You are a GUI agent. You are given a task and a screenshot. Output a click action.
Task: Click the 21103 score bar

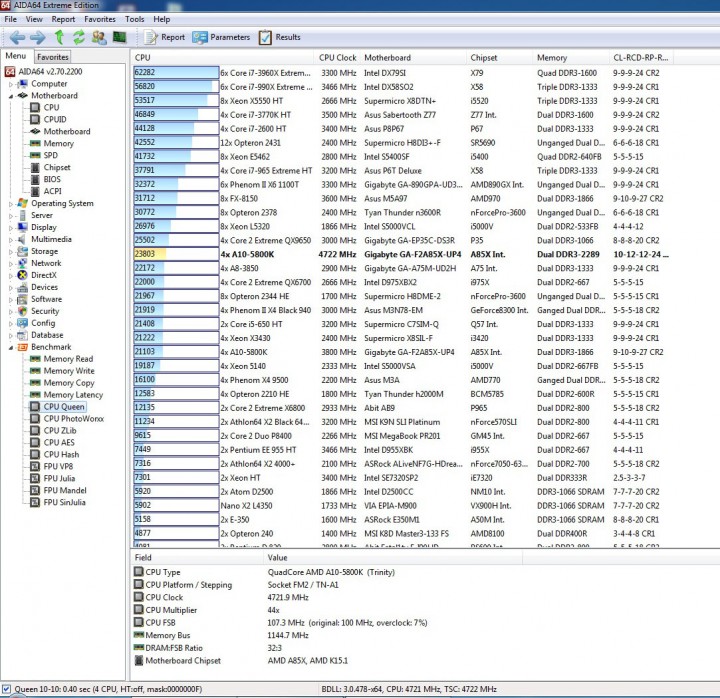click(176, 352)
